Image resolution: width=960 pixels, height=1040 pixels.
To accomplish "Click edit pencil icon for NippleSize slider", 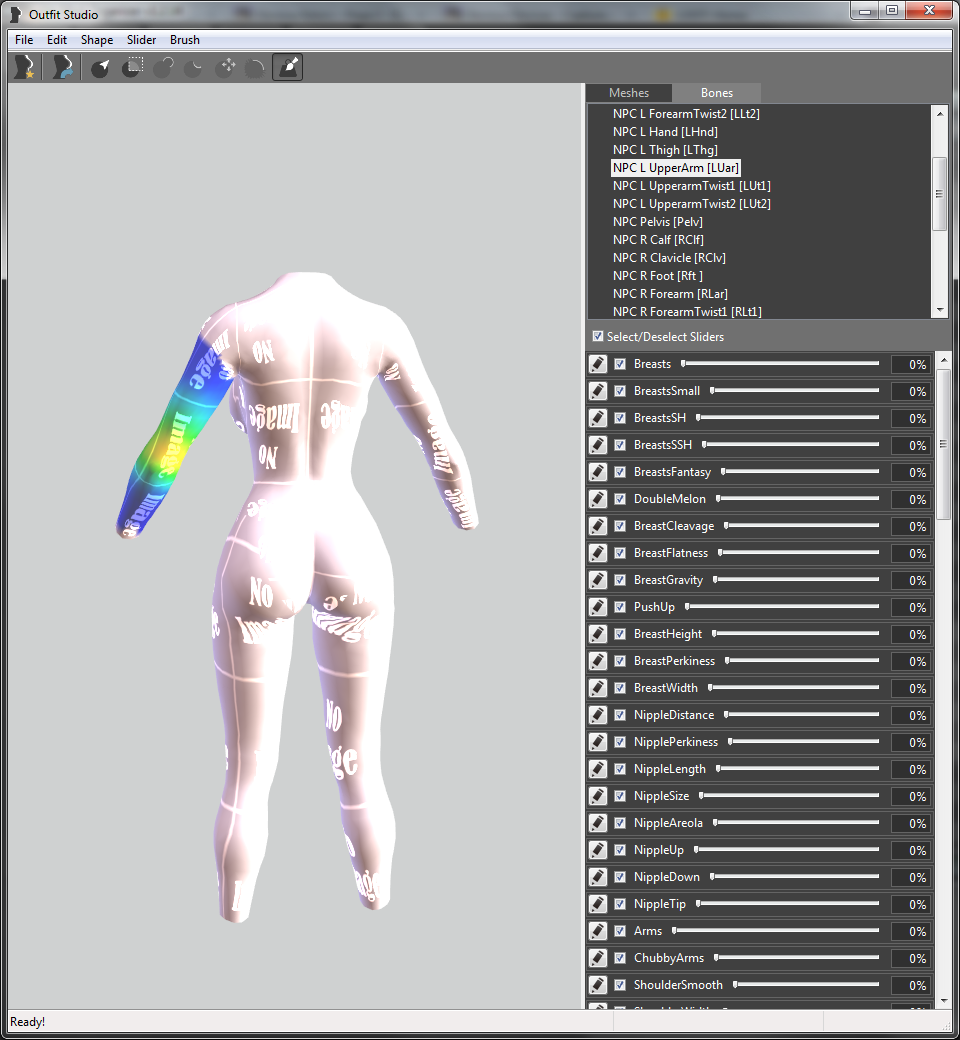I will coord(598,796).
